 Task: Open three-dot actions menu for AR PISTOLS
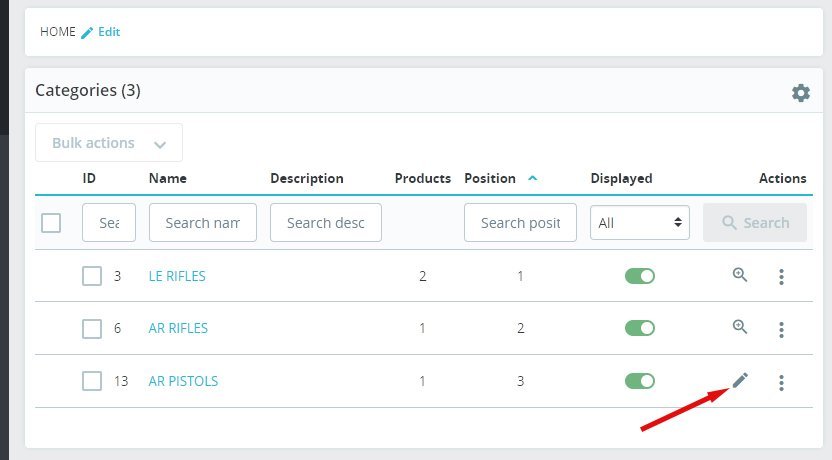(781, 382)
